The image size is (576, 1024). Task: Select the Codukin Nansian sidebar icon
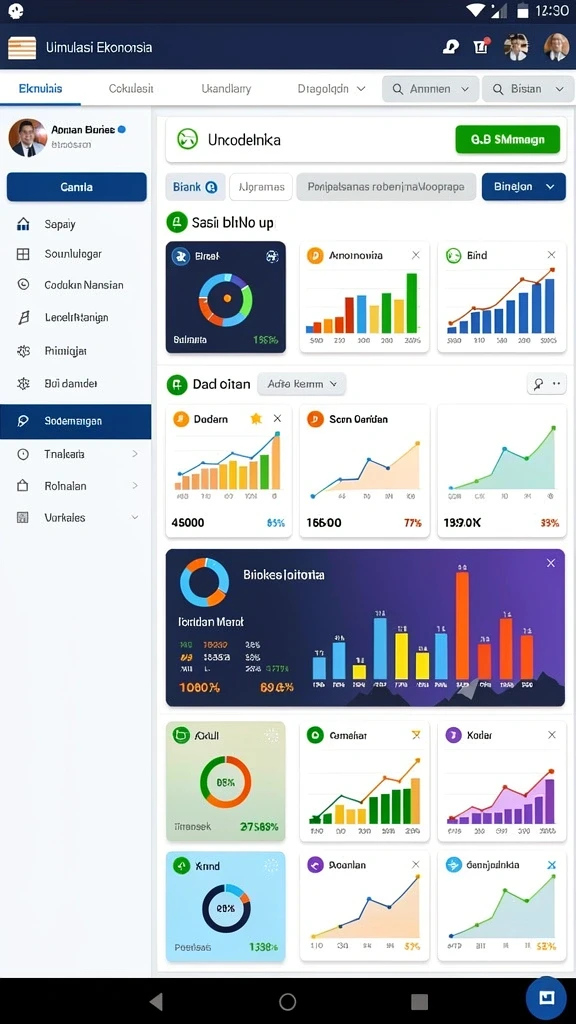[x=23, y=285]
